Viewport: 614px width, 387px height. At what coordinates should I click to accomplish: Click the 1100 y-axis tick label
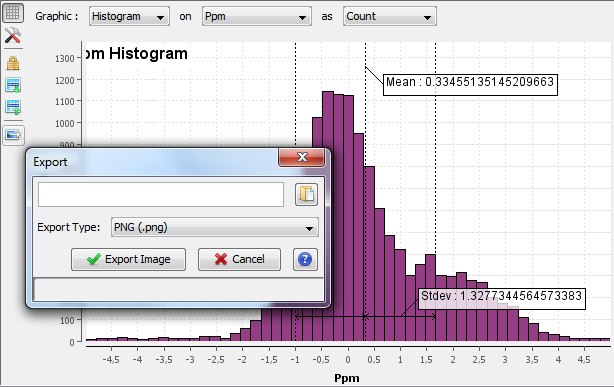point(65,102)
